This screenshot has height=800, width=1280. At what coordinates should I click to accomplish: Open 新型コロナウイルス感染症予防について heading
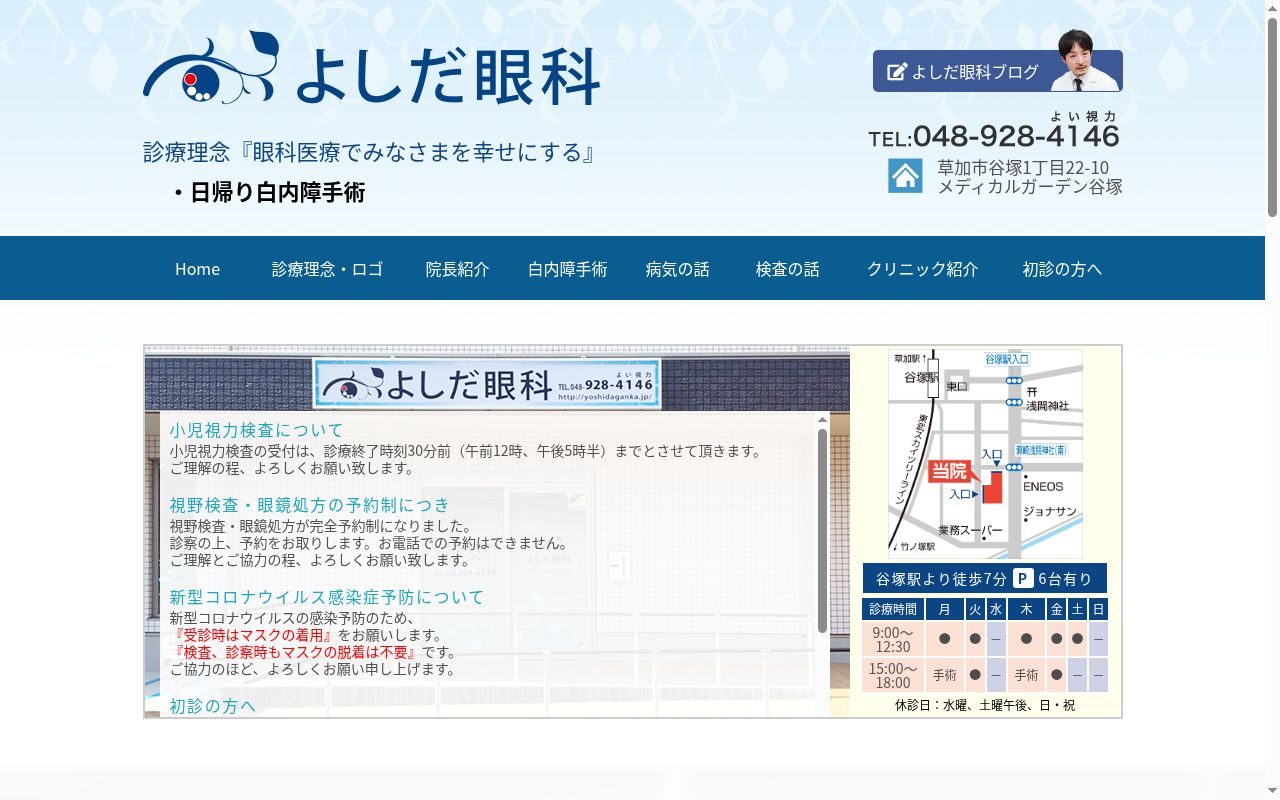click(x=326, y=597)
